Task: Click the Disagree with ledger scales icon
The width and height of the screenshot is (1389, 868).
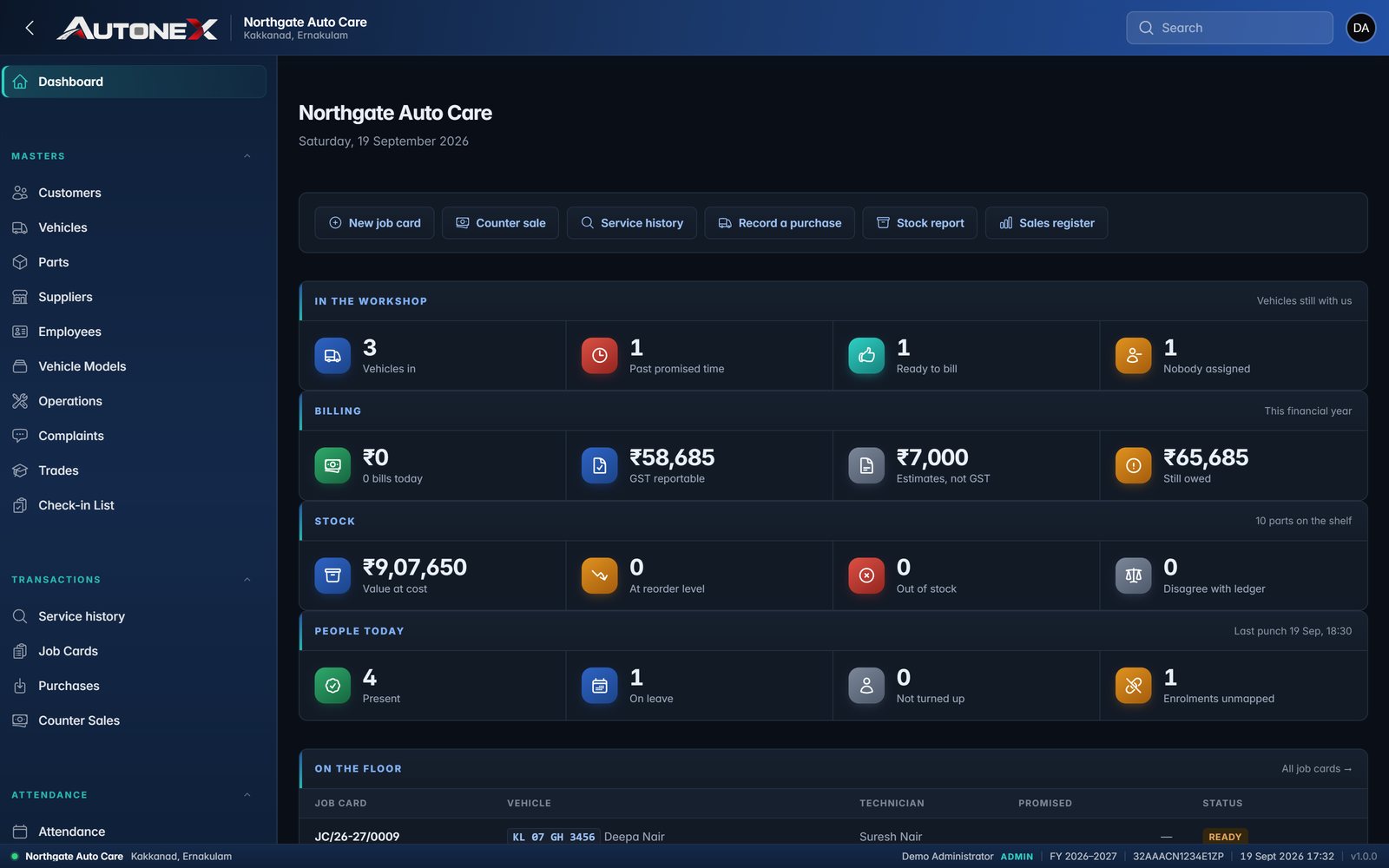Action: pos(1133,575)
